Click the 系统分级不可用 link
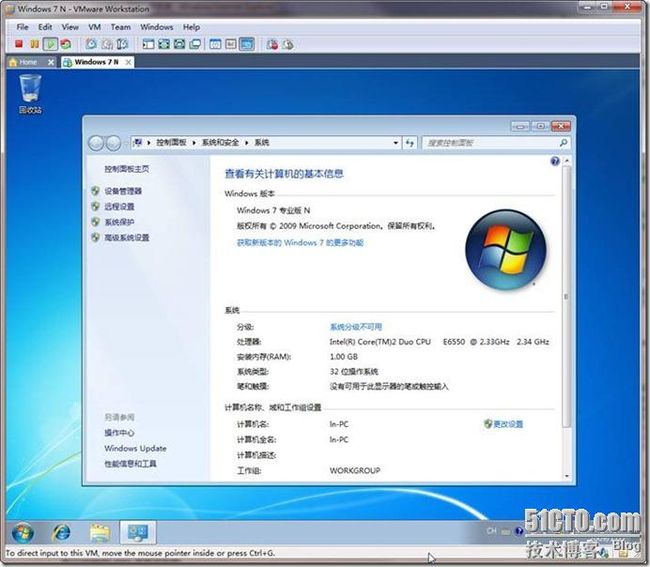650x567 pixels. [356, 327]
